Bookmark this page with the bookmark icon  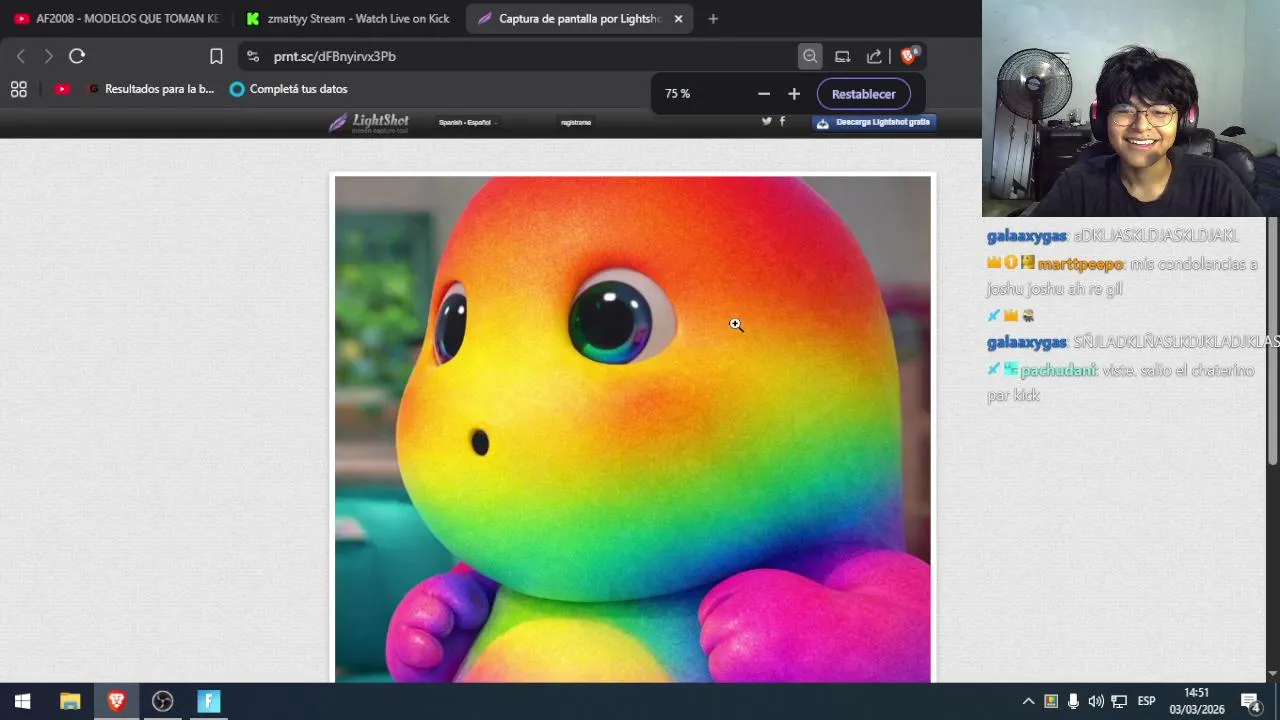point(216,56)
